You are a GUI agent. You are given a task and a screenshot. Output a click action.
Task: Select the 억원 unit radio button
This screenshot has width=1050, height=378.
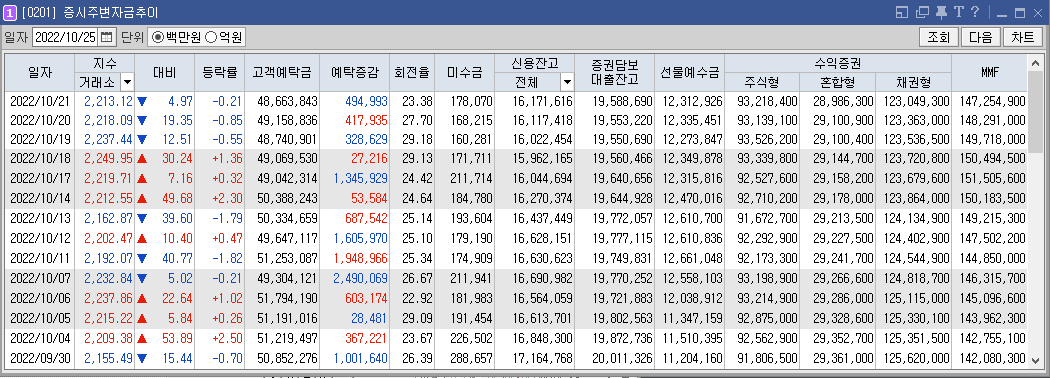tap(210, 38)
